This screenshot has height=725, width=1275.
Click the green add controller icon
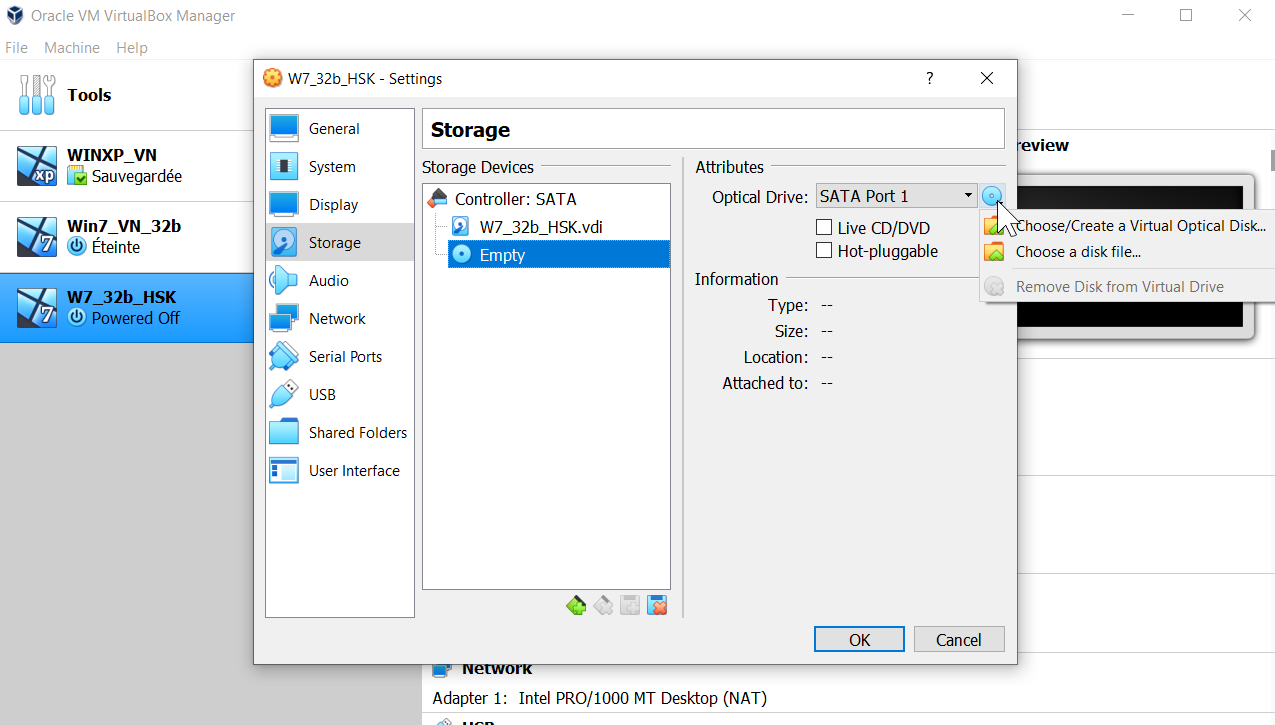(576, 605)
